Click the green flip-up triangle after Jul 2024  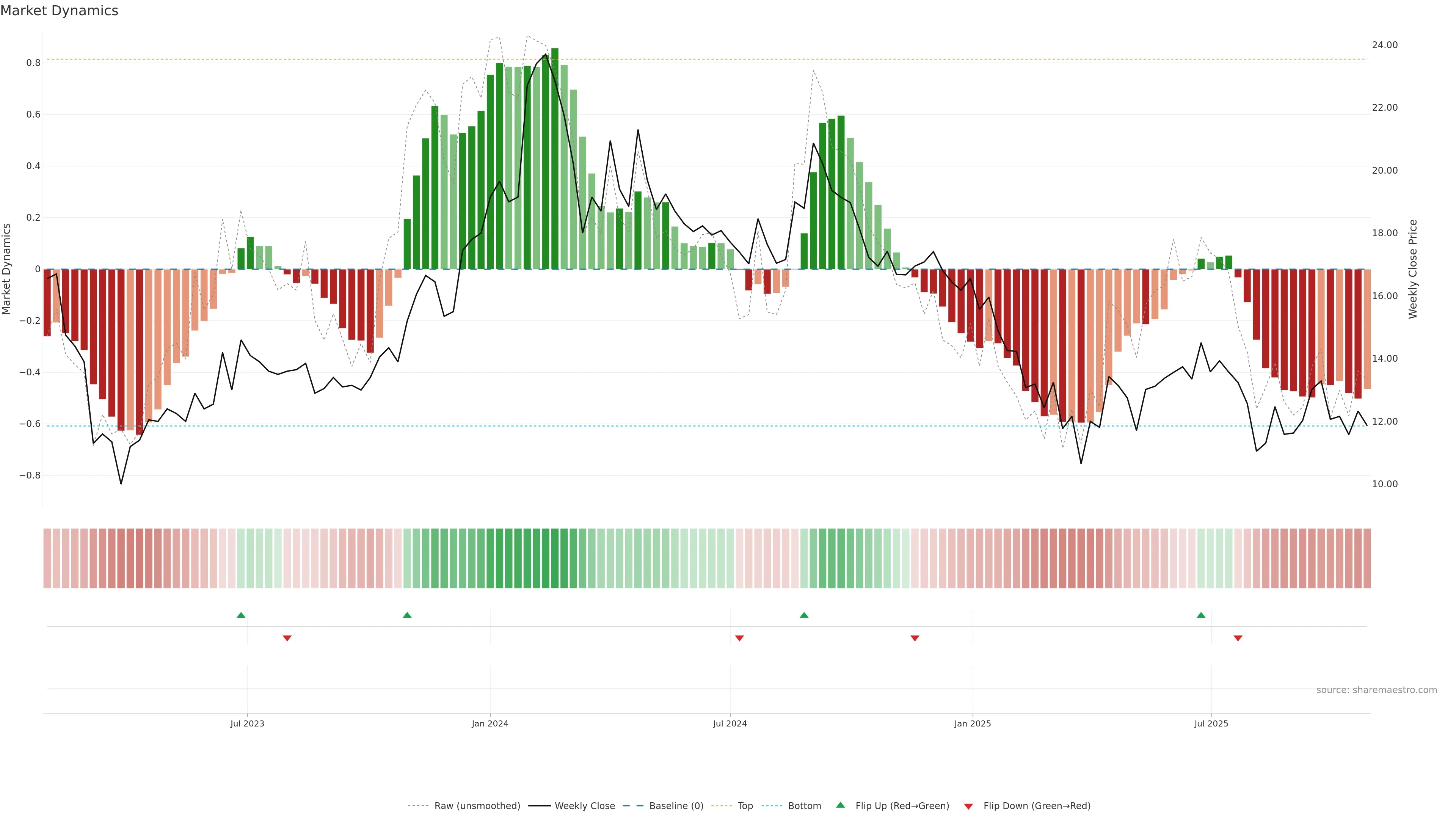804,615
